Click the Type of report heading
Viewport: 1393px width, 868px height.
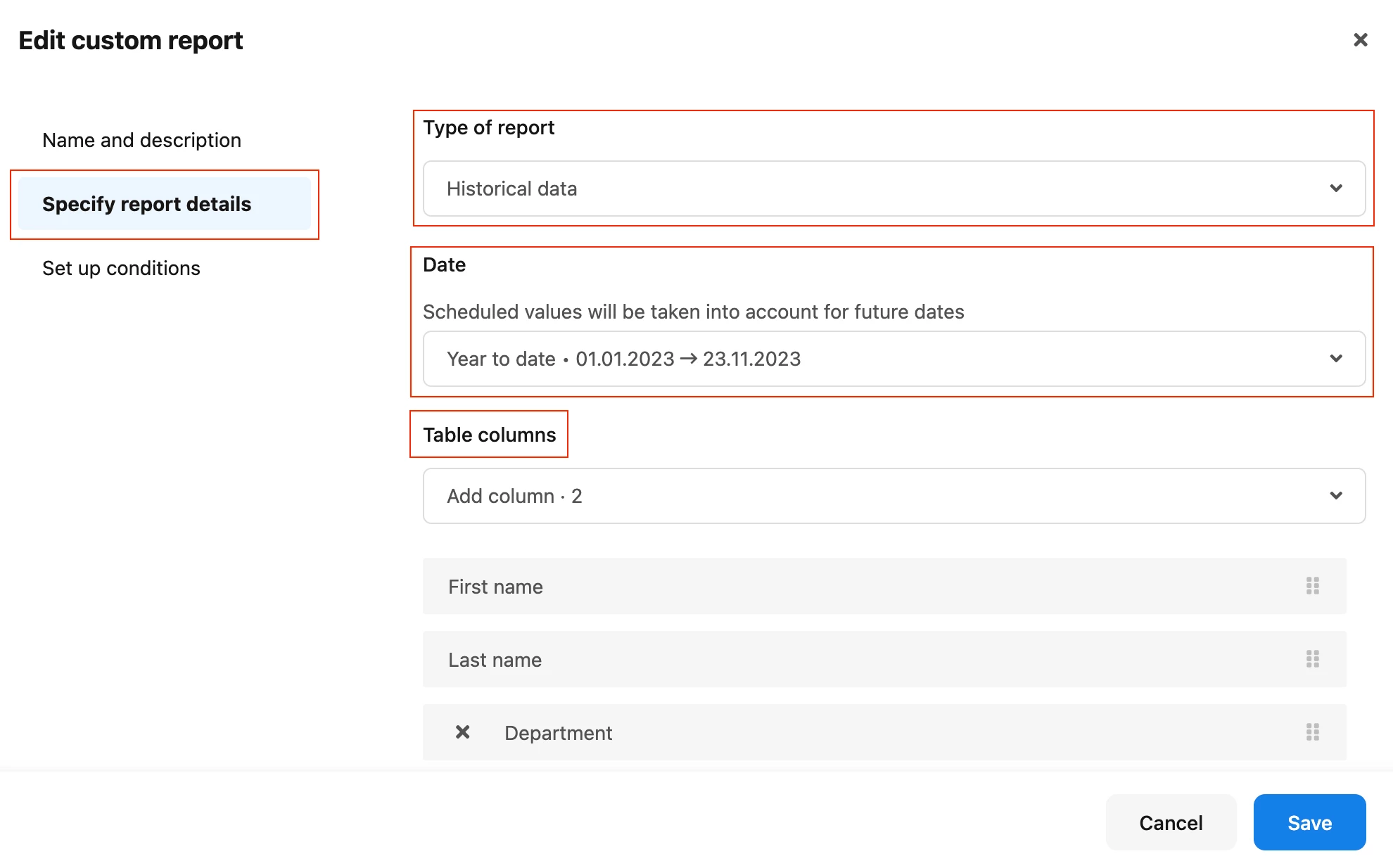click(488, 127)
